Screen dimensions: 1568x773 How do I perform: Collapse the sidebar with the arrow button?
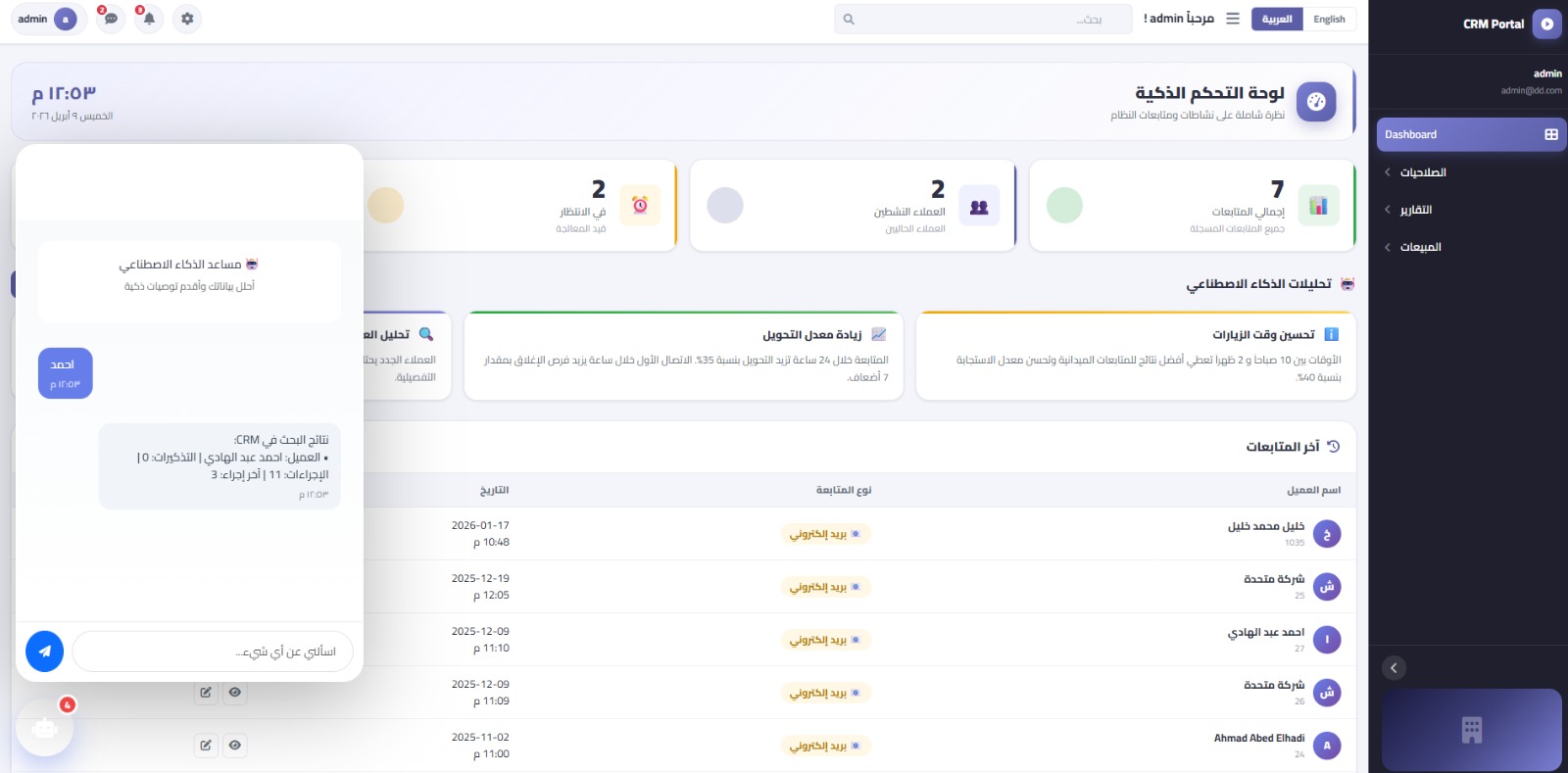pyautogui.click(x=1394, y=668)
